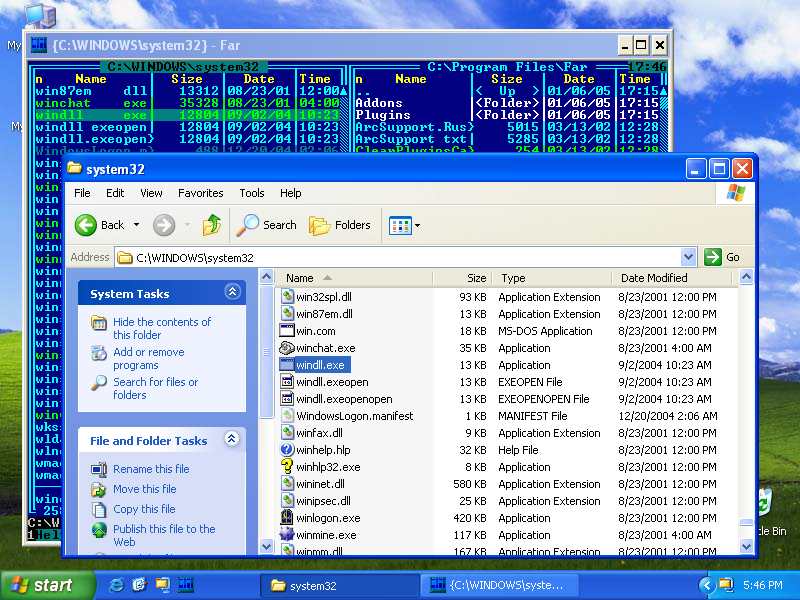Image resolution: width=800 pixels, height=600 pixels.
Task: Select winmine.exe mine icon
Action: pos(287,535)
